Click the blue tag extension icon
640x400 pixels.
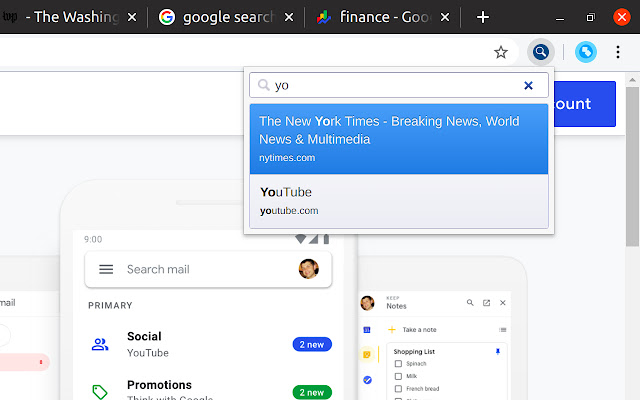(586, 52)
